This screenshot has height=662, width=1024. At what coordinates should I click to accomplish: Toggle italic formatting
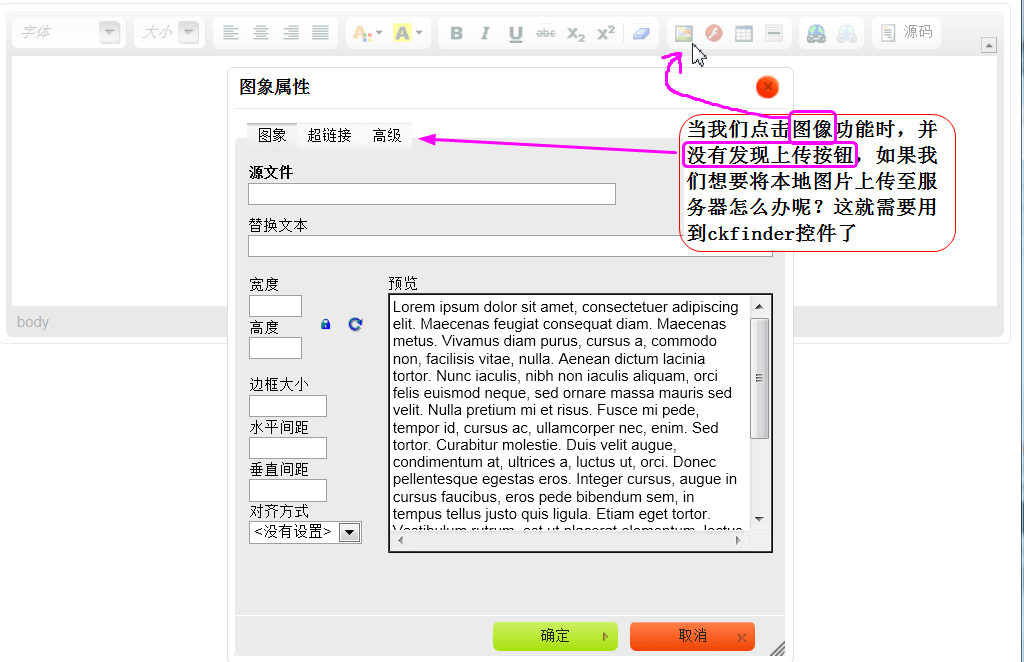tap(485, 33)
